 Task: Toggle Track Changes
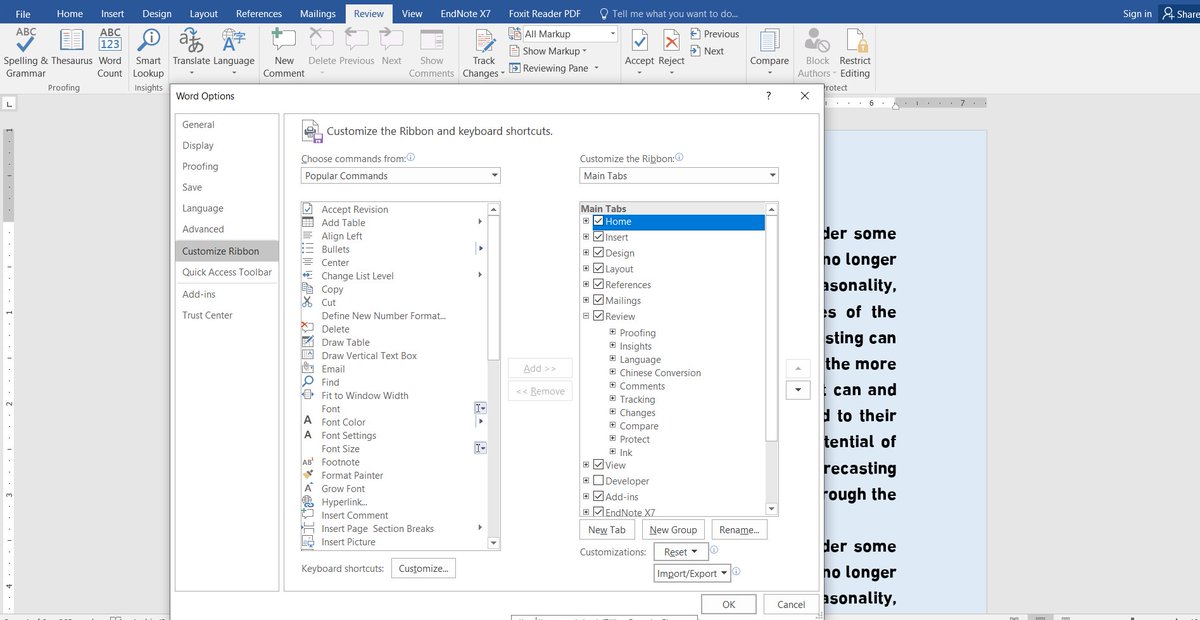(484, 52)
